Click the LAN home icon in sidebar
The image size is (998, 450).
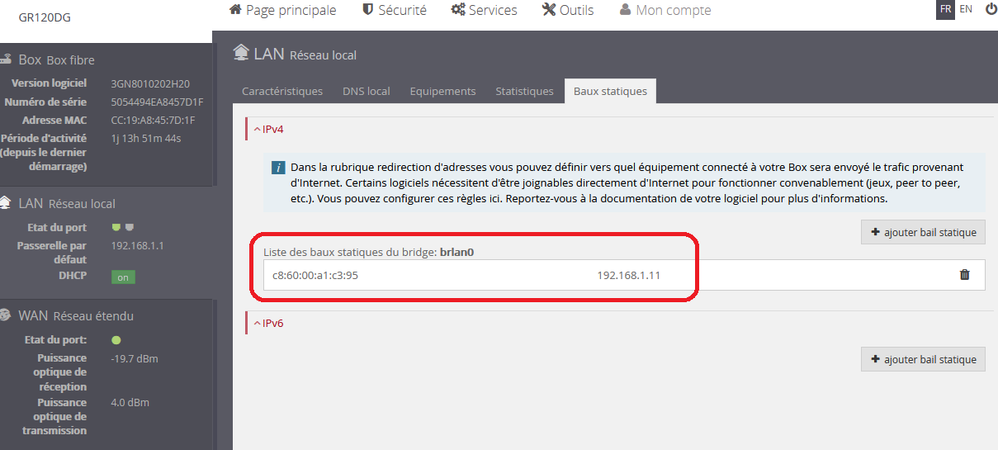click(5, 203)
